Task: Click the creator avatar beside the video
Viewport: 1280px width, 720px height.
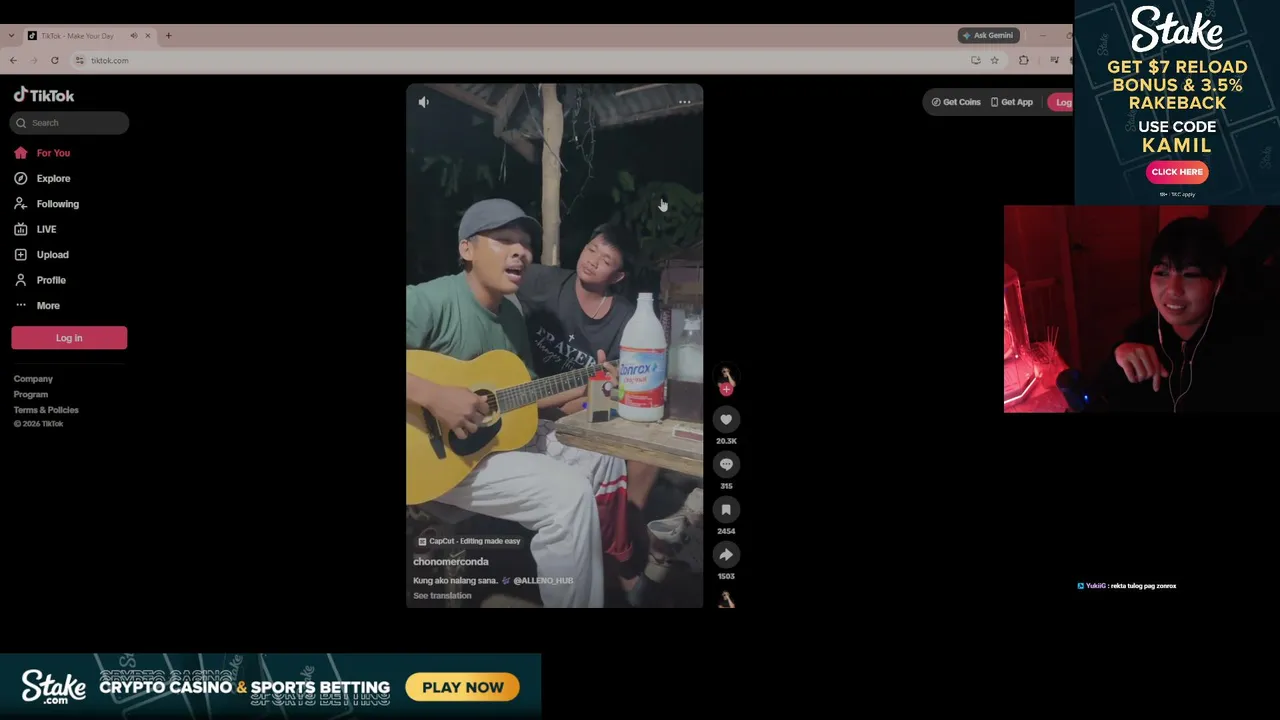Action: coord(726,377)
